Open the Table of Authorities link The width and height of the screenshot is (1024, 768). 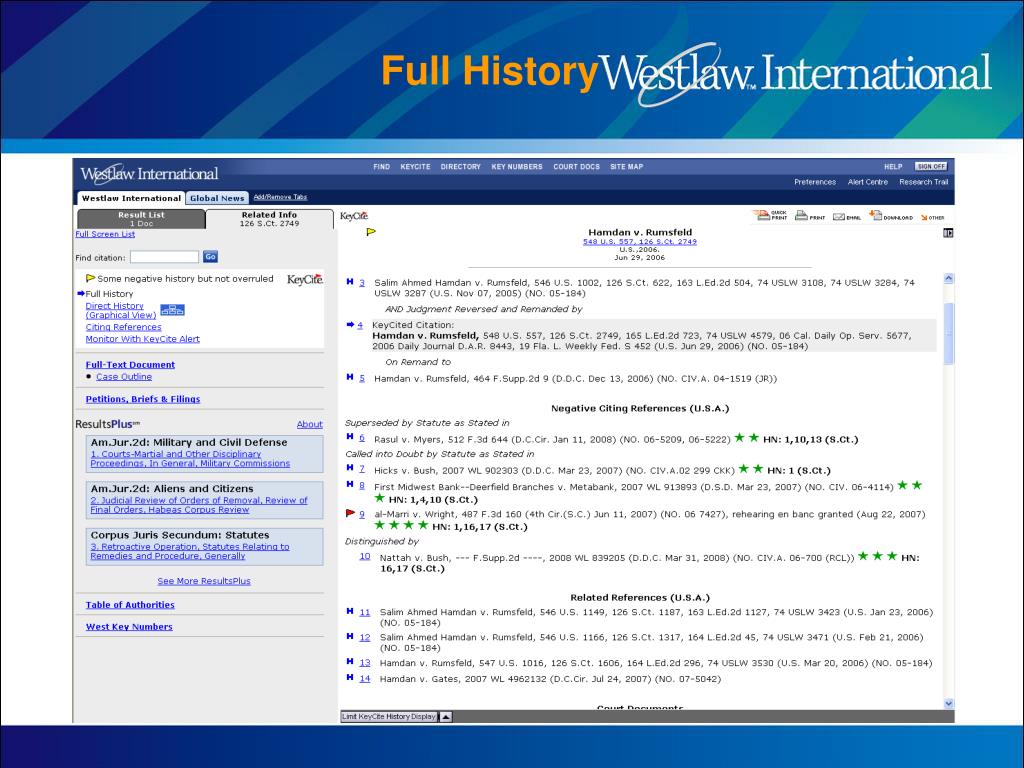[x=130, y=605]
